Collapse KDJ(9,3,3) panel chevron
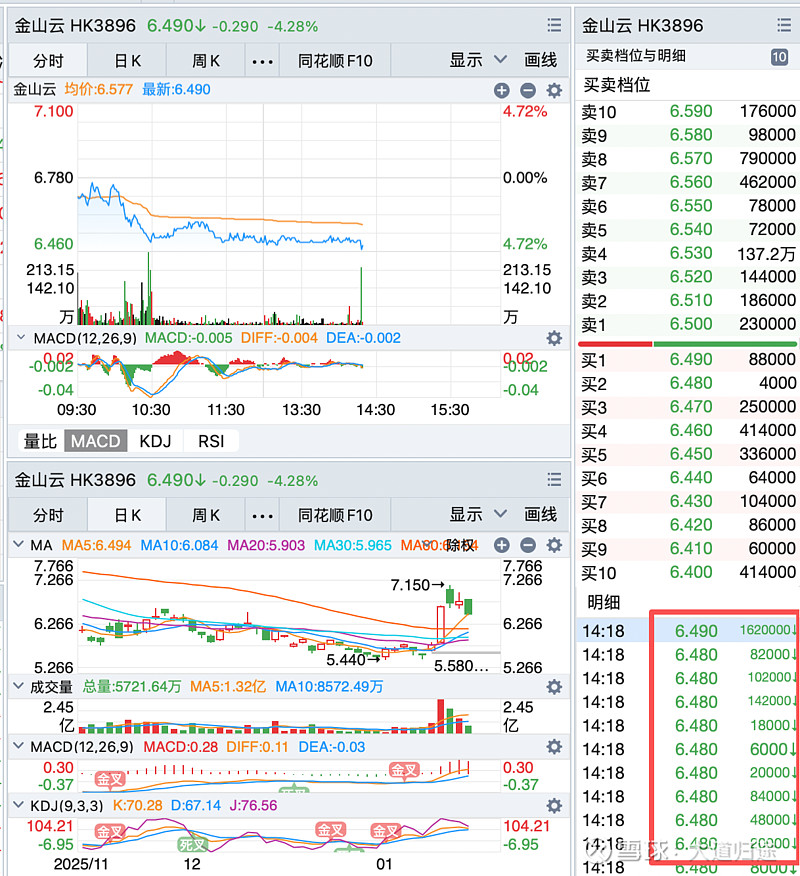 [x=18, y=804]
